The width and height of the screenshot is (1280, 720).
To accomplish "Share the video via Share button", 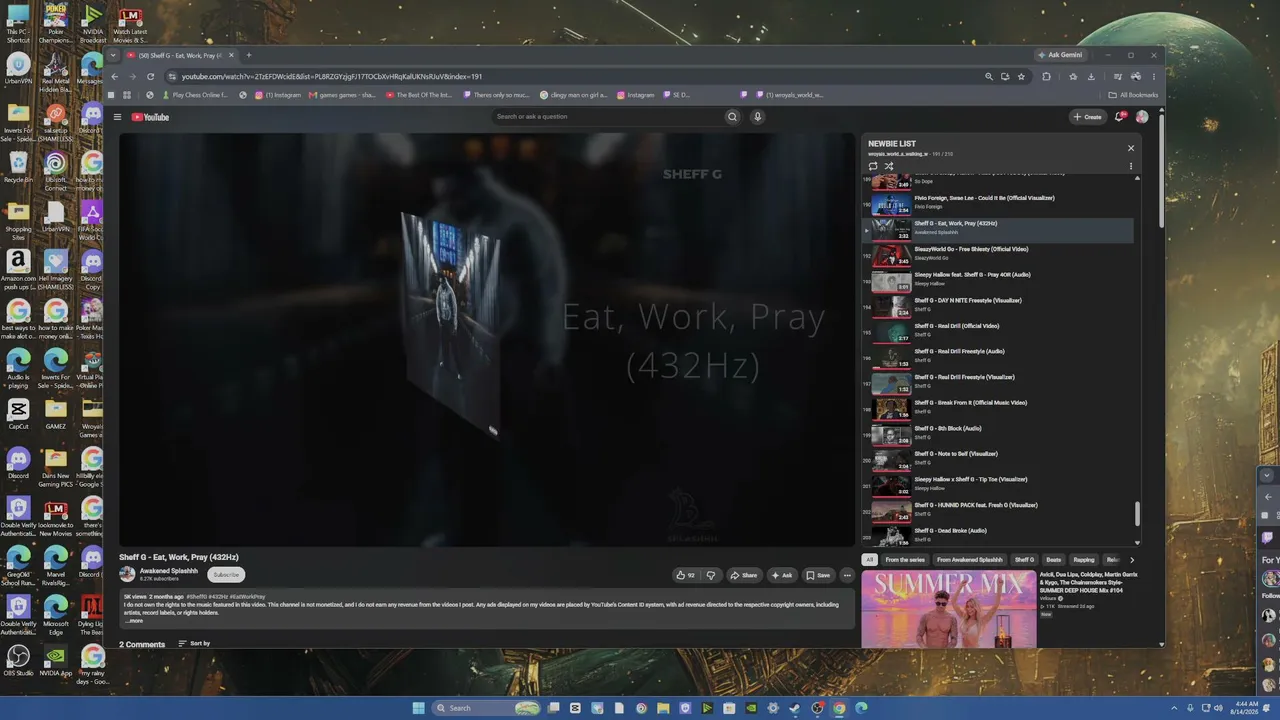I will point(743,575).
